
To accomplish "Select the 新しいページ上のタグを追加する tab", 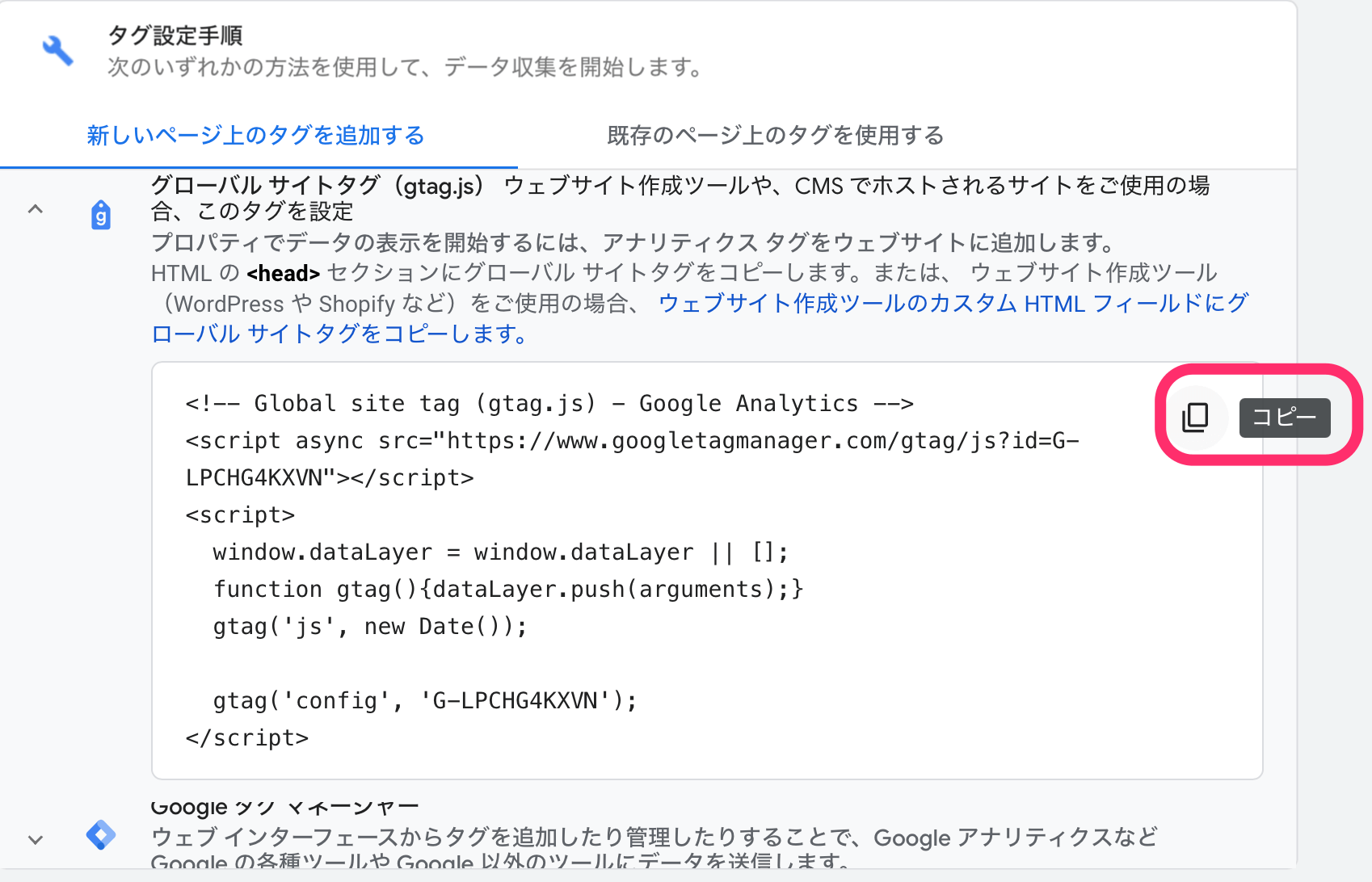I will pyautogui.click(x=255, y=135).
